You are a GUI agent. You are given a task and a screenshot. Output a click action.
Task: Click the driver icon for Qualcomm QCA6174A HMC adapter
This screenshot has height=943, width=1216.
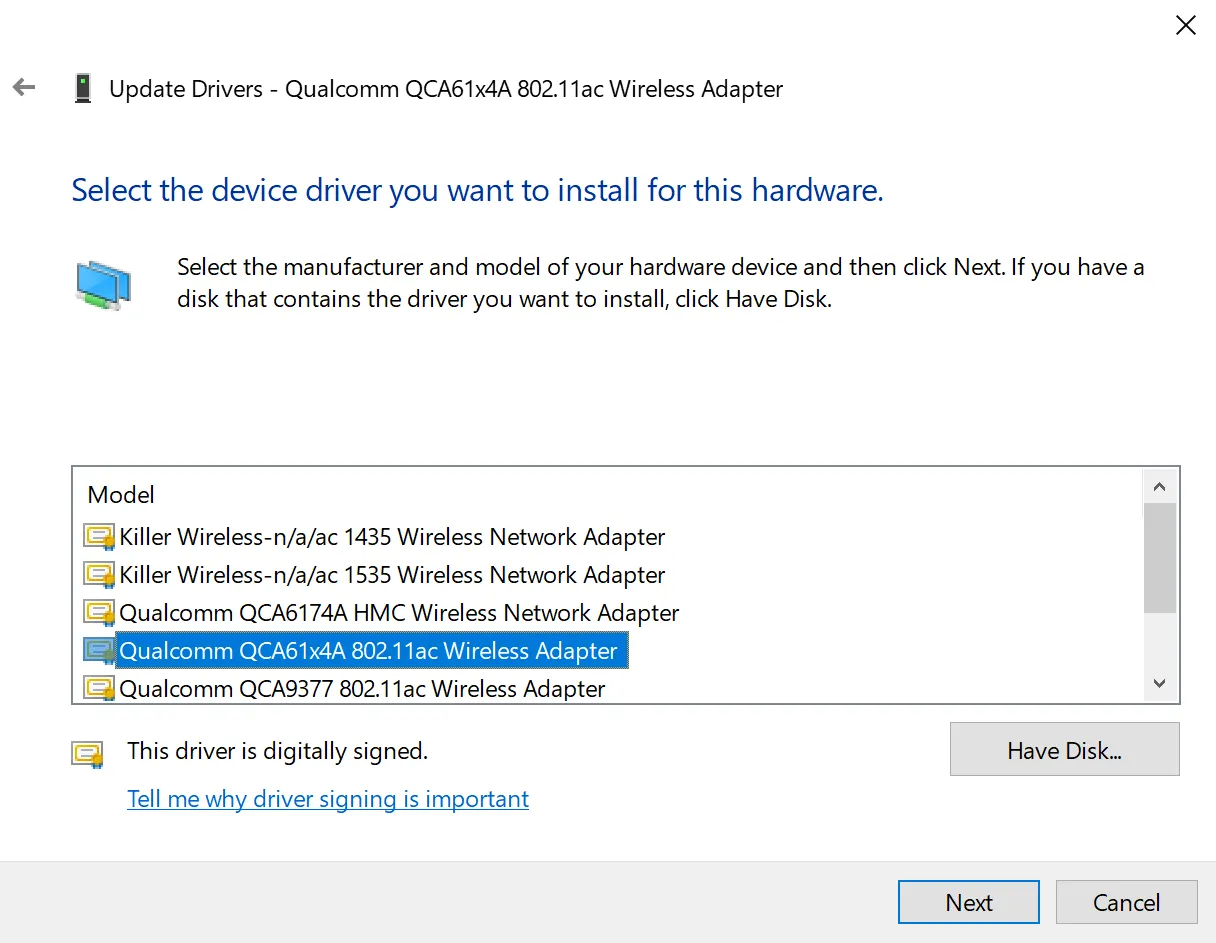point(99,612)
